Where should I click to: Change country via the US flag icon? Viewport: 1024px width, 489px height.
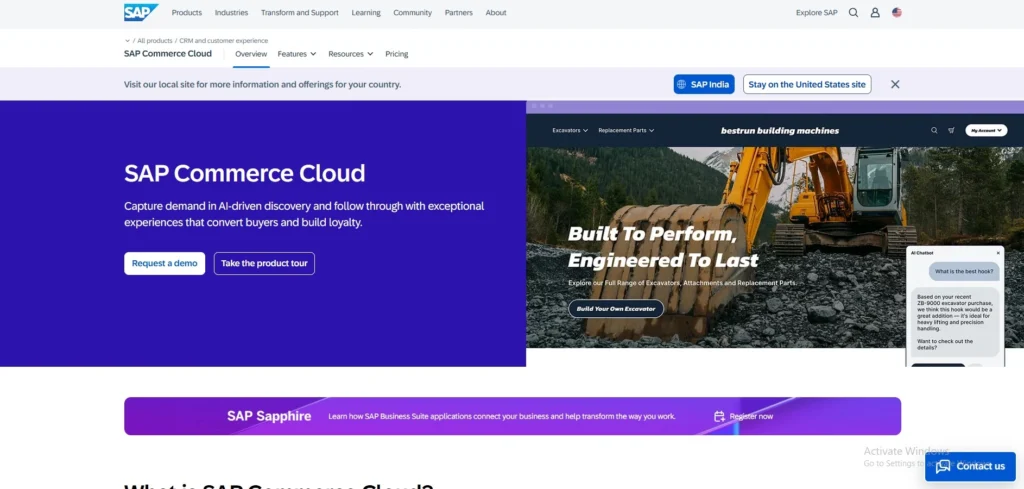(x=897, y=12)
